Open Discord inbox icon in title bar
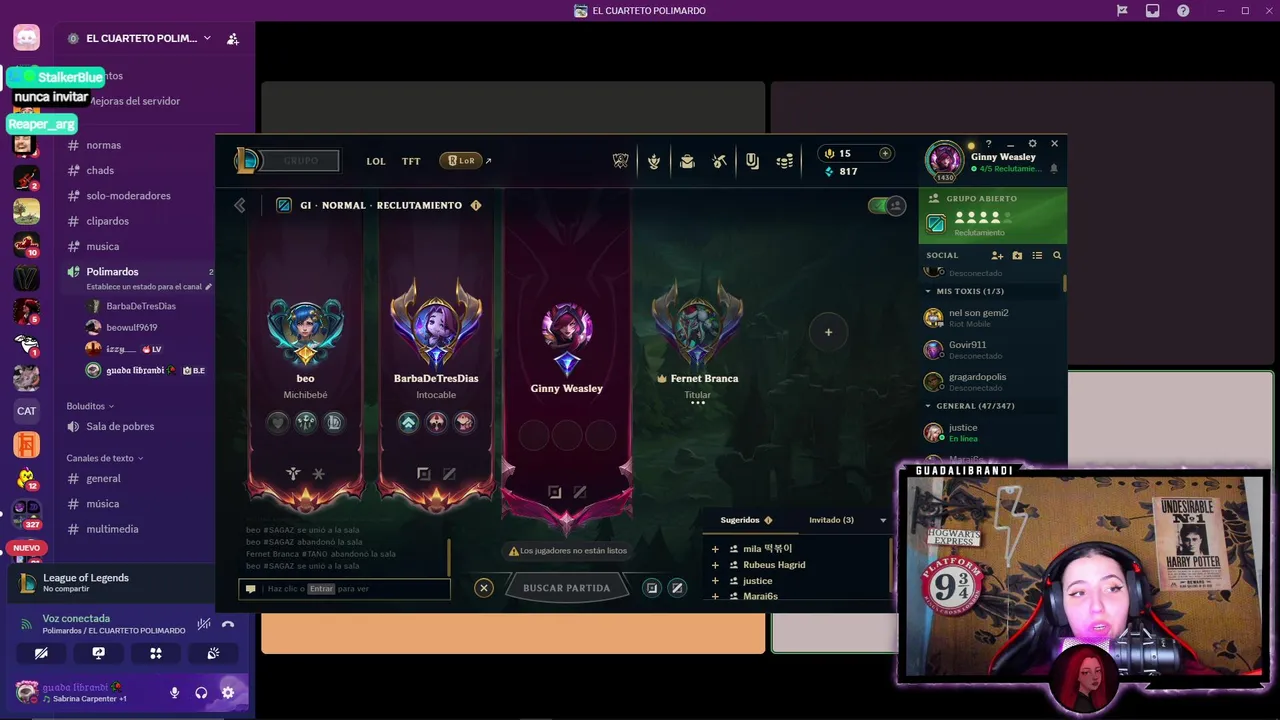The image size is (1280, 720). pos(1153,11)
